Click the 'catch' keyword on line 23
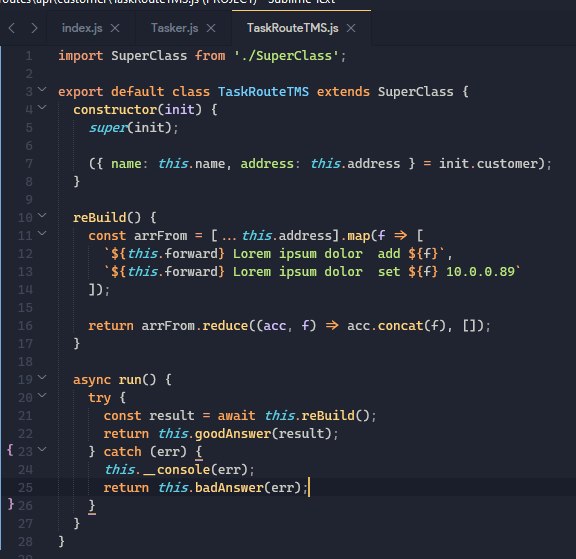Screen dimensions: 576x559 point(122,452)
